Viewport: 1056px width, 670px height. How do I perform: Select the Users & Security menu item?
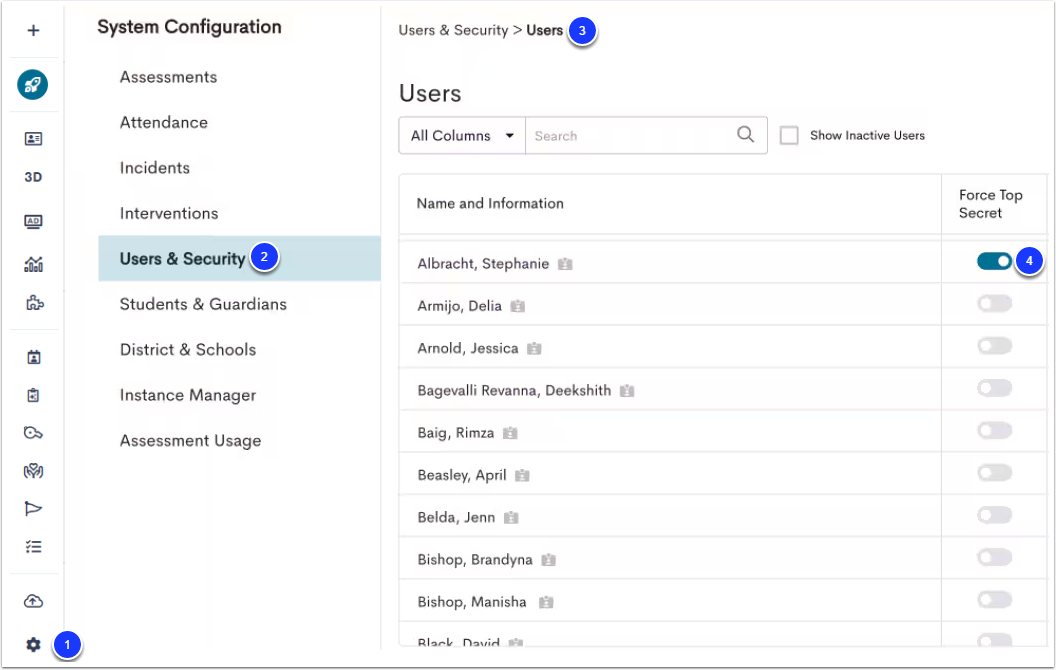pyautogui.click(x=239, y=259)
